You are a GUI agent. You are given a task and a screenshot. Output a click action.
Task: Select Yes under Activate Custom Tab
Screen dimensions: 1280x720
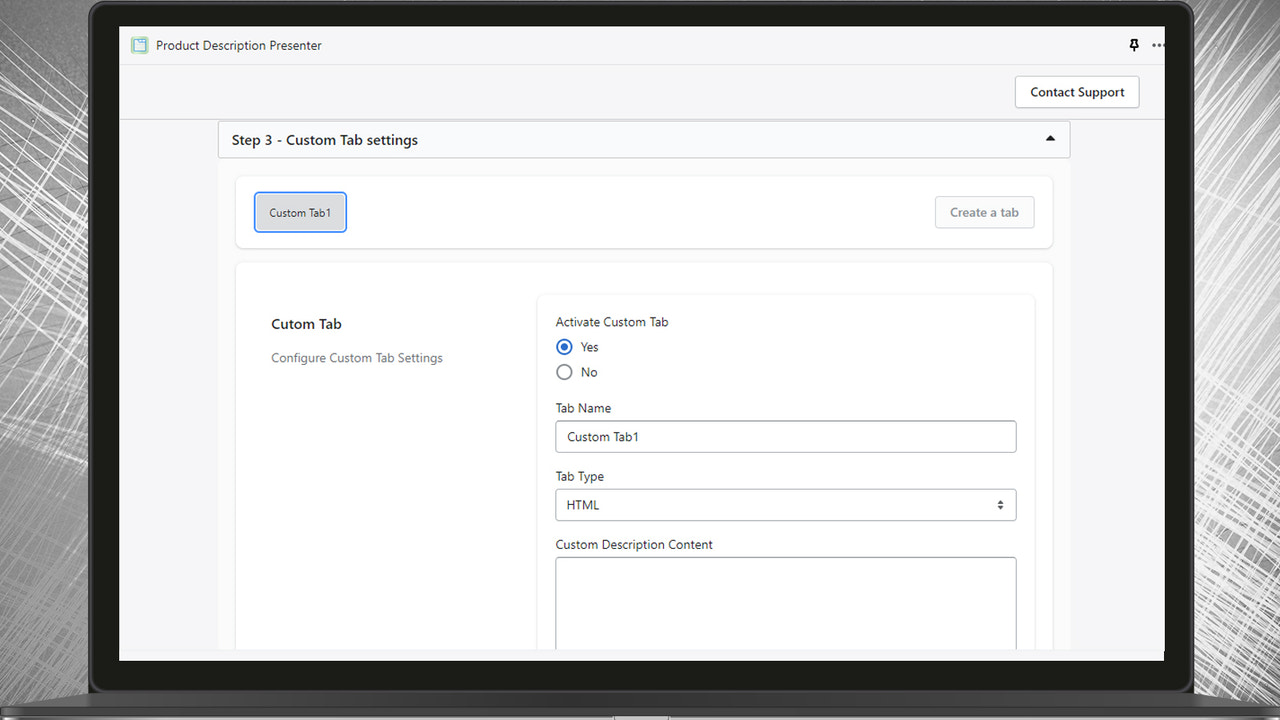tap(564, 347)
